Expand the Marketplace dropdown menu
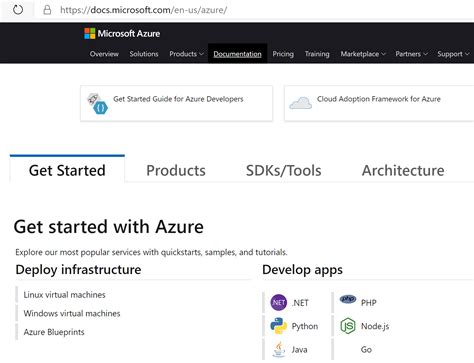This screenshot has width=474, height=363. [x=363, y=54]
